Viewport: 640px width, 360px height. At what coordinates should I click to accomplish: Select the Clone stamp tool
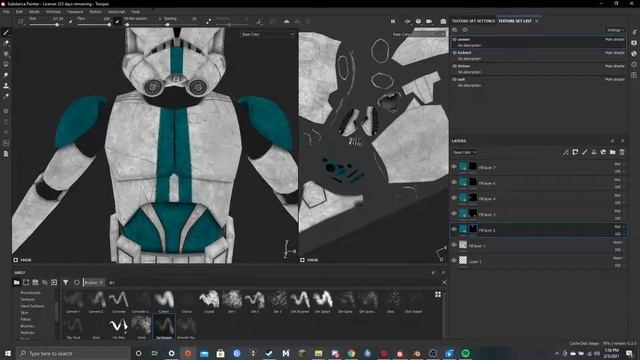pos(6,86)
